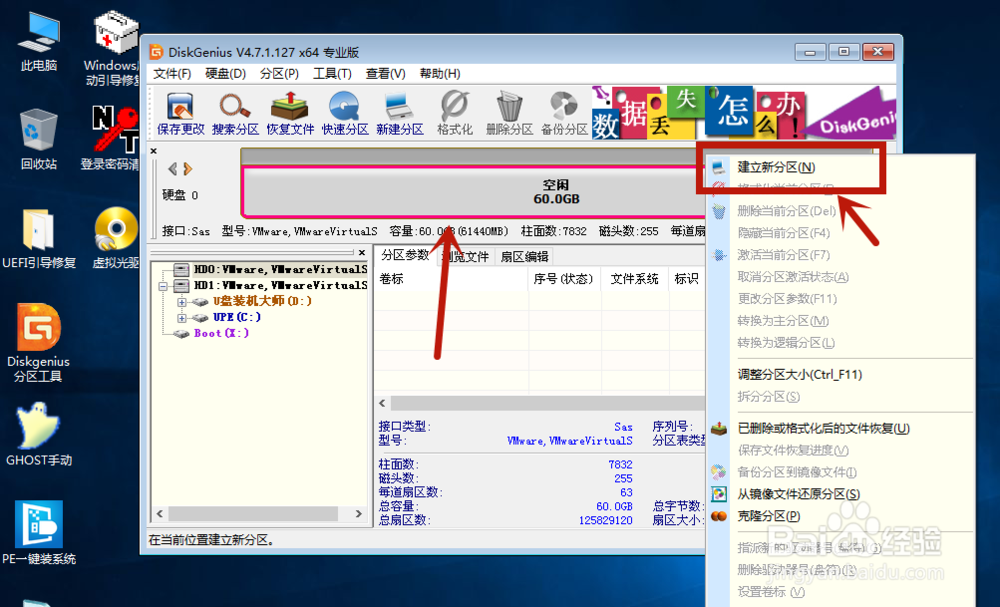
Task: Click the partition list horizontal scrollbar track
Action: click(x=548, y=404)
